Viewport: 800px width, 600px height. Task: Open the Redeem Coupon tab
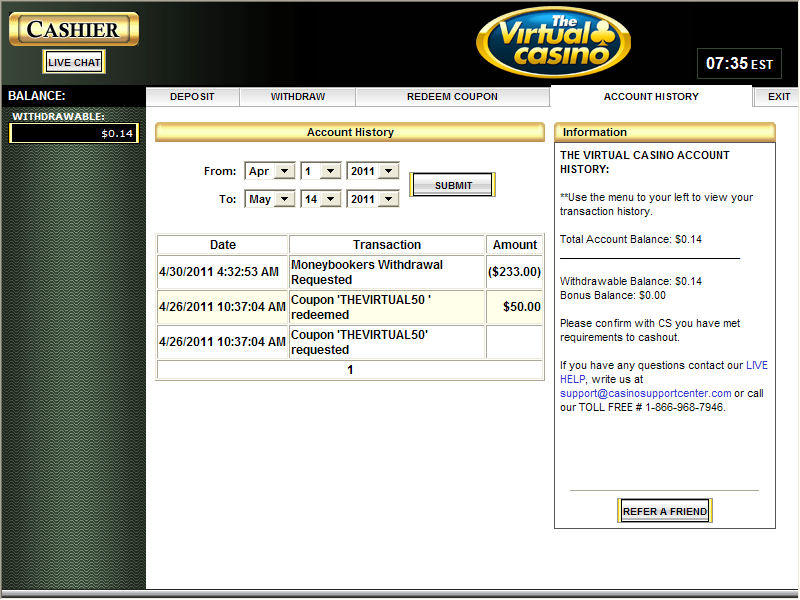452,96
